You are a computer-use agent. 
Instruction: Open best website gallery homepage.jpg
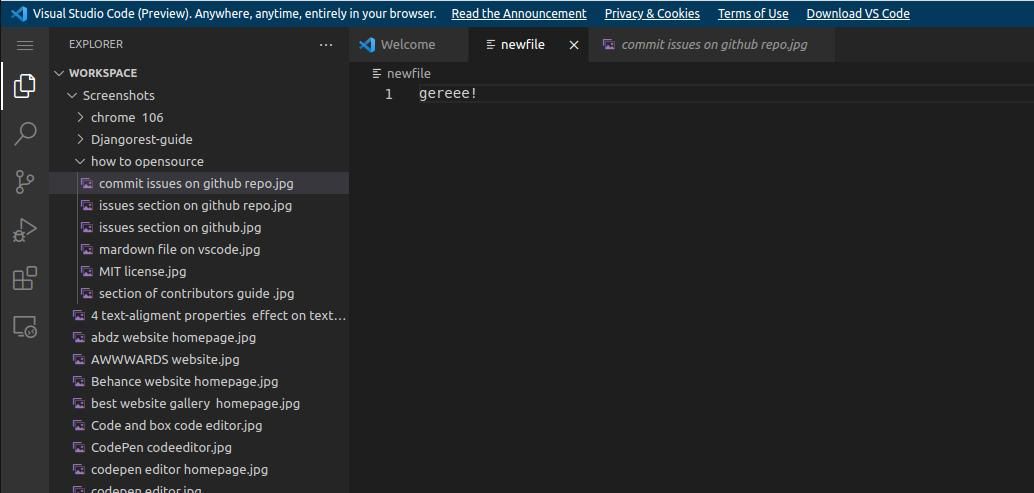point(199,403)
